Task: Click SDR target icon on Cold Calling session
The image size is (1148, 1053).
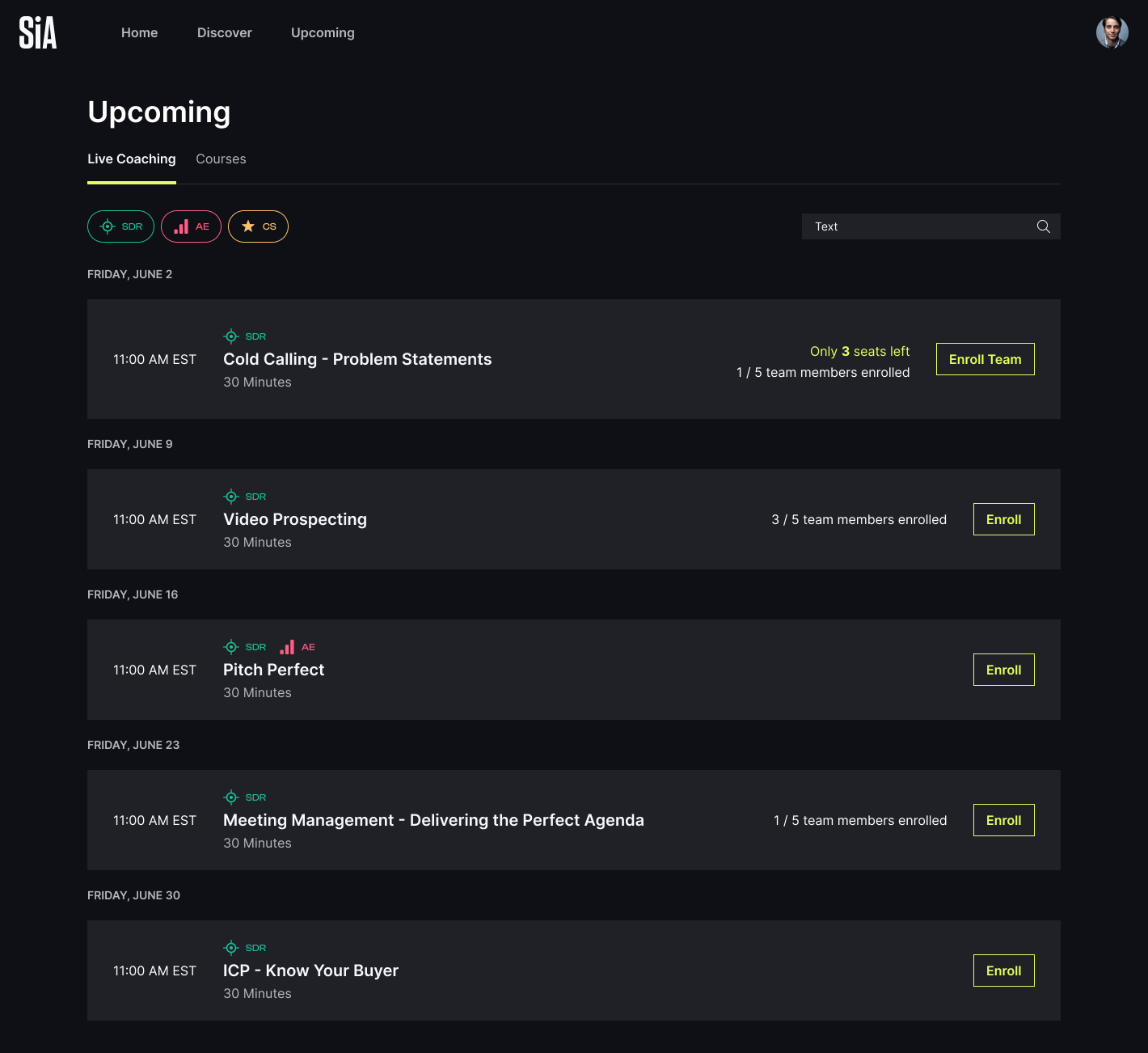Action: 231,336
